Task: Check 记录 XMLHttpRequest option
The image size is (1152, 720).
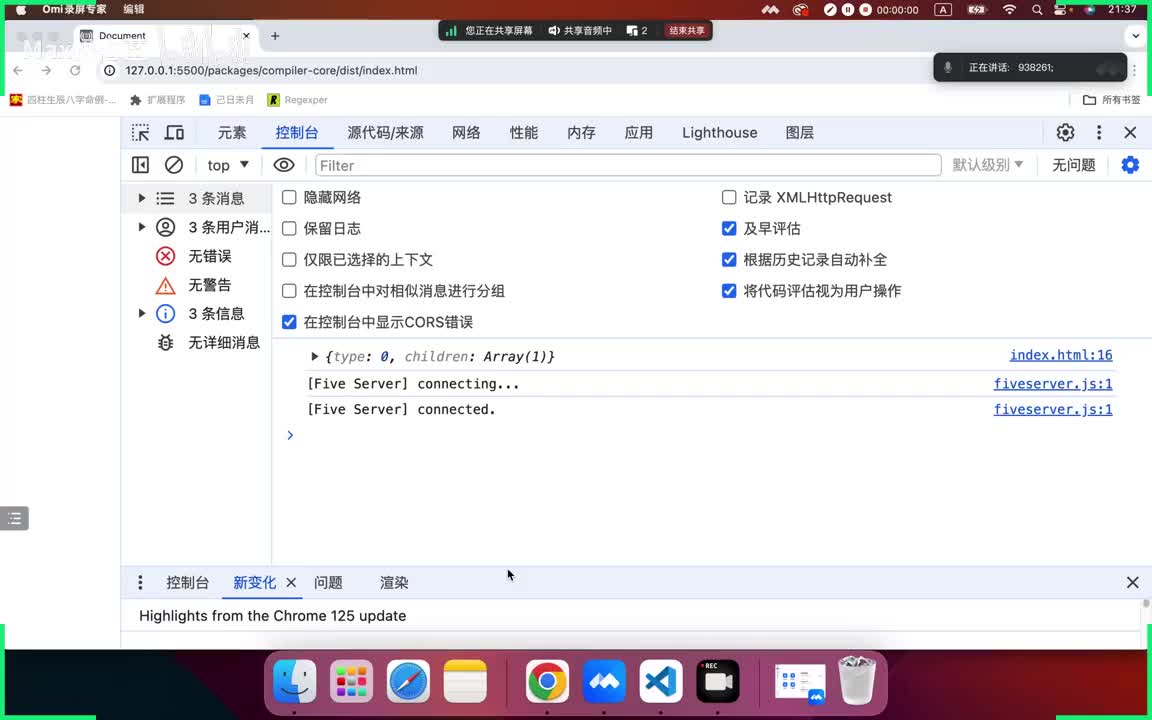Action: point(729,198)
